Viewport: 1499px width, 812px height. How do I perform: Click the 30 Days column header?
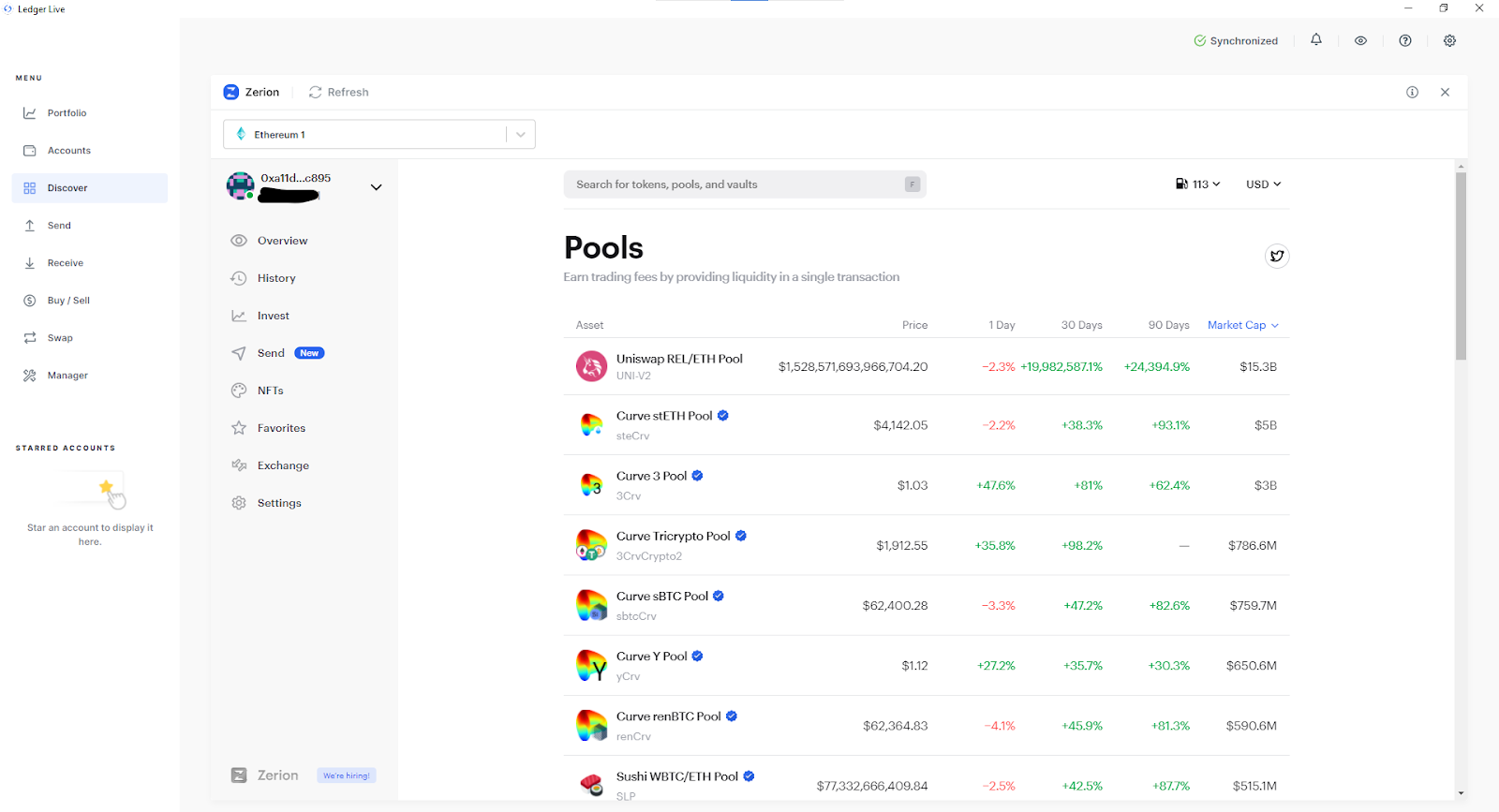point(1081,325)
